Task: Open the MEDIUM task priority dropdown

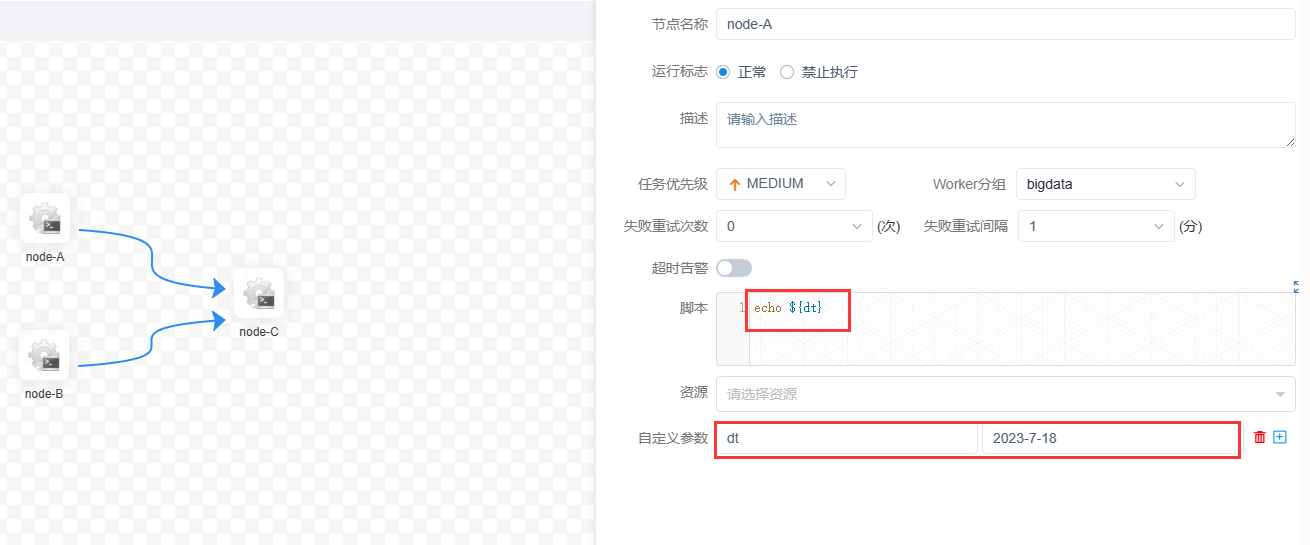Action: [781, 184]
